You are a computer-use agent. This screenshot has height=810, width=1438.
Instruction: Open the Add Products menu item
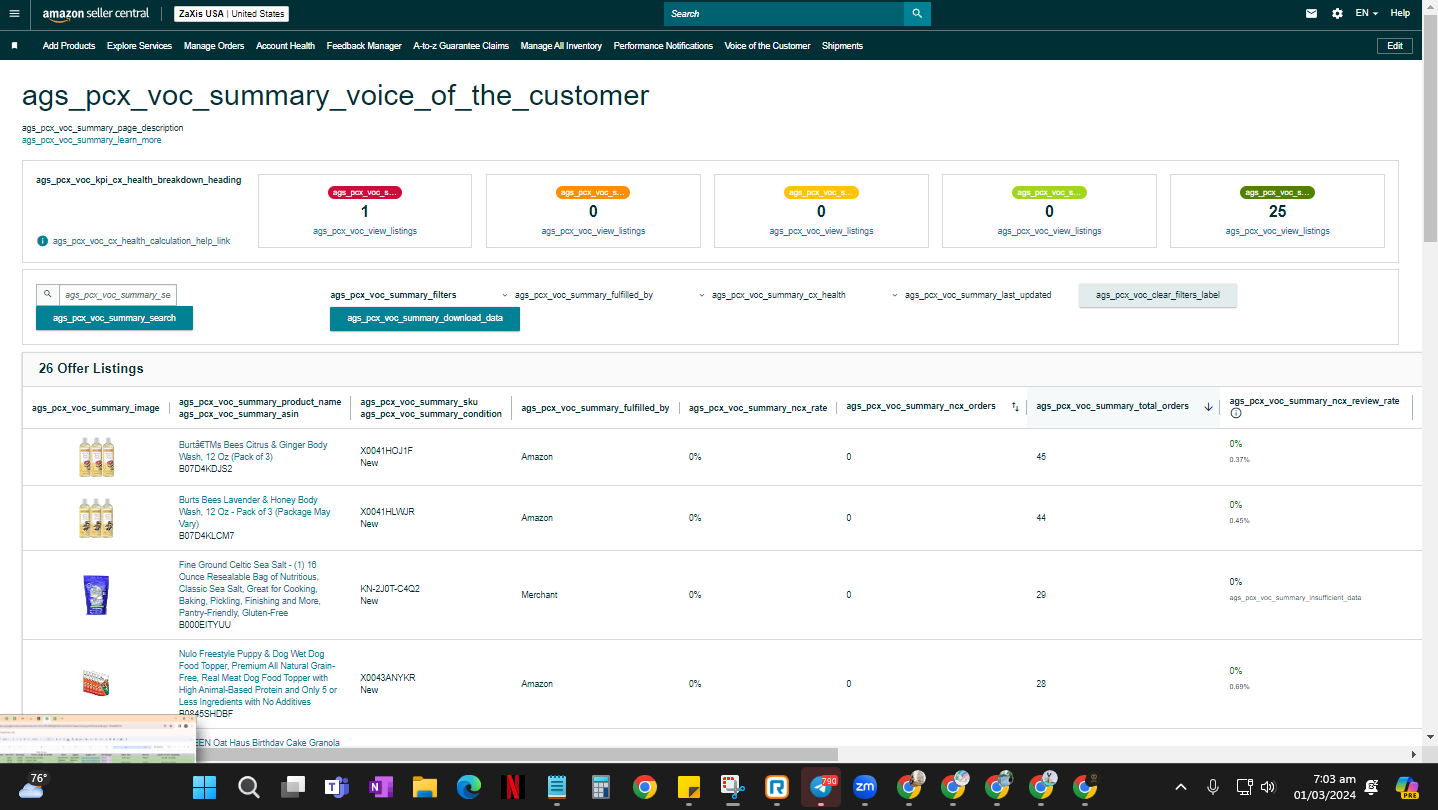(x=69, y=46)
